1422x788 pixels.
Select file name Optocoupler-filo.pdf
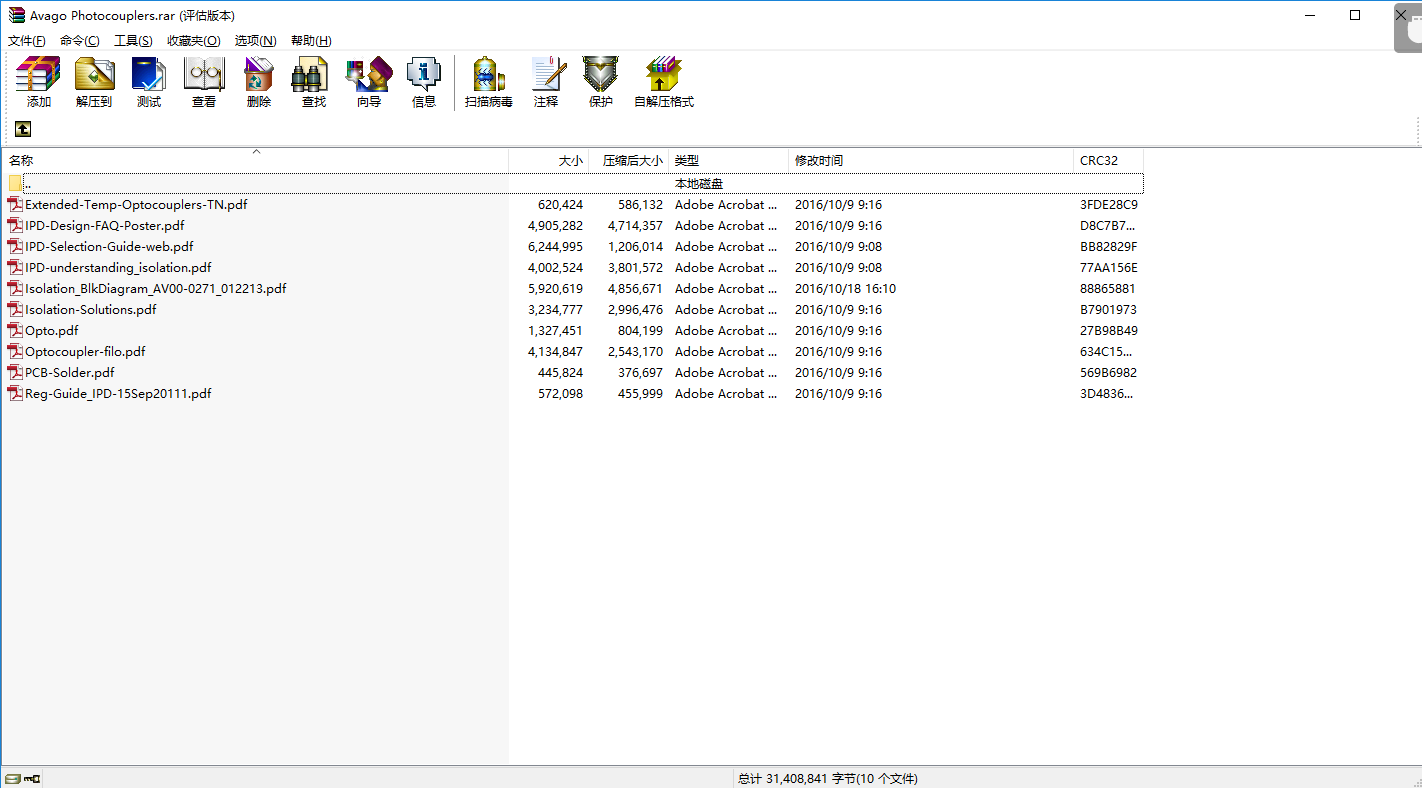point(85,351)
